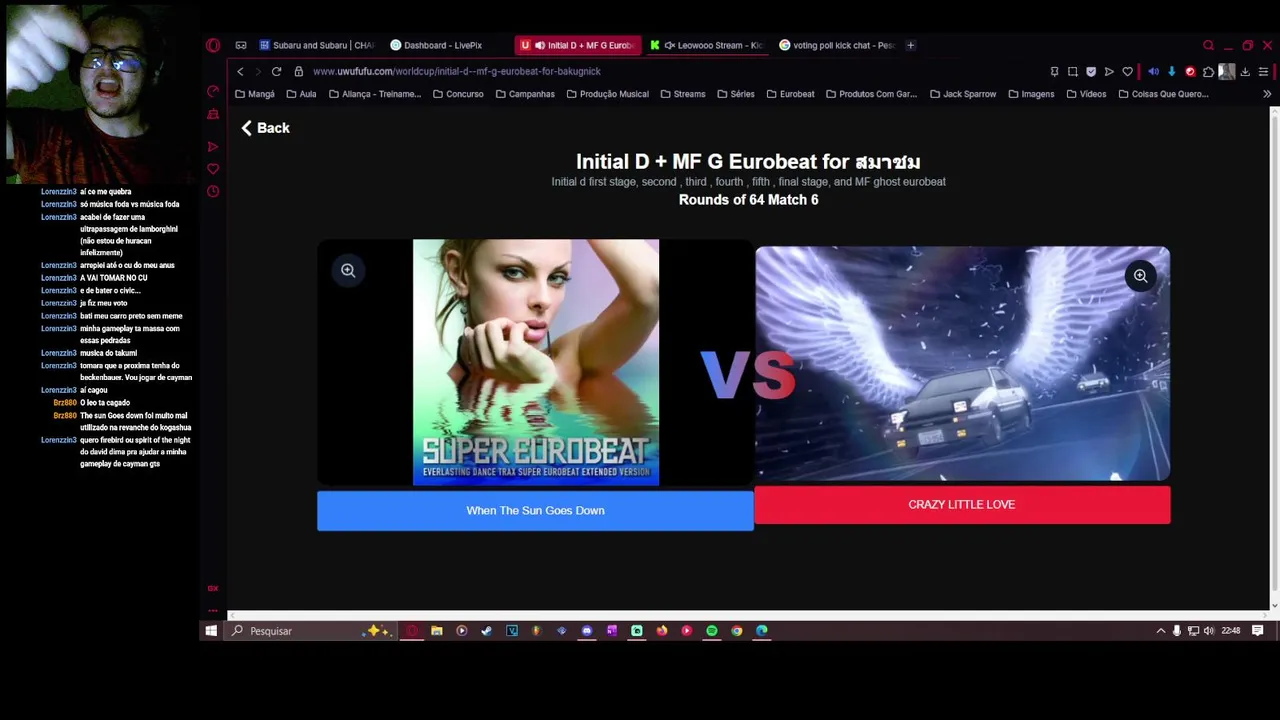Image resolution: width=1280 pixels, height=720 pixels.
Task: Open the Campanhas bookmarks folder
Action: [x=525, y=94]
